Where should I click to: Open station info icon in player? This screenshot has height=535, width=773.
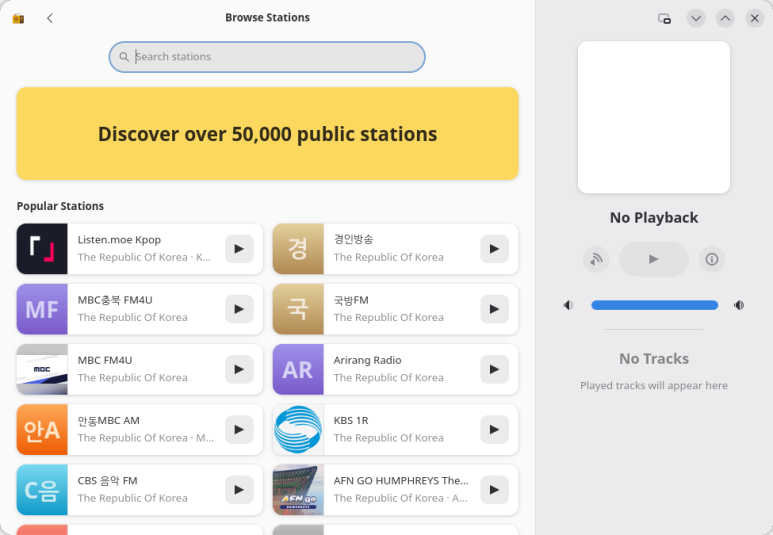[711, 259]
